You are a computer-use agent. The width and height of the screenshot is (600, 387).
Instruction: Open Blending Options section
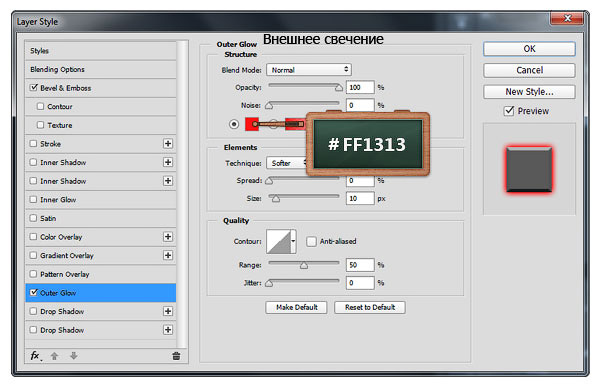click(101, 69)
